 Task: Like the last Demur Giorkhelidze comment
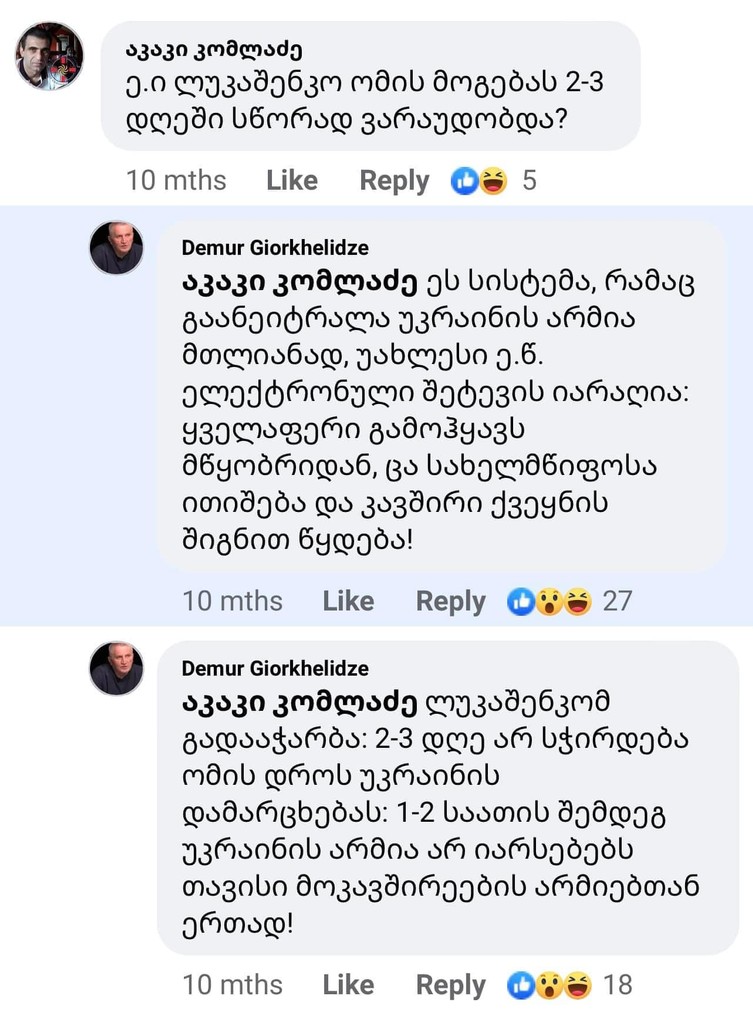(x=348, y=985)
